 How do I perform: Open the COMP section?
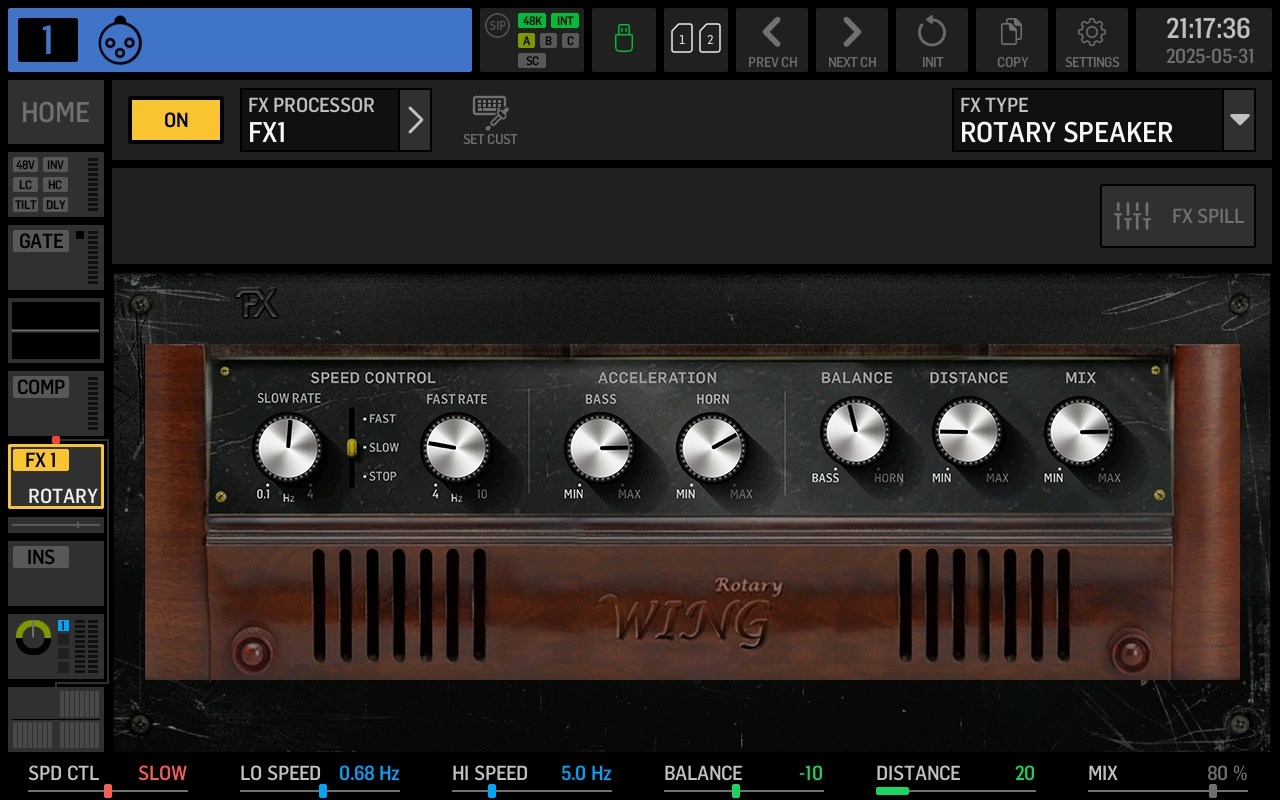point(56,403)
